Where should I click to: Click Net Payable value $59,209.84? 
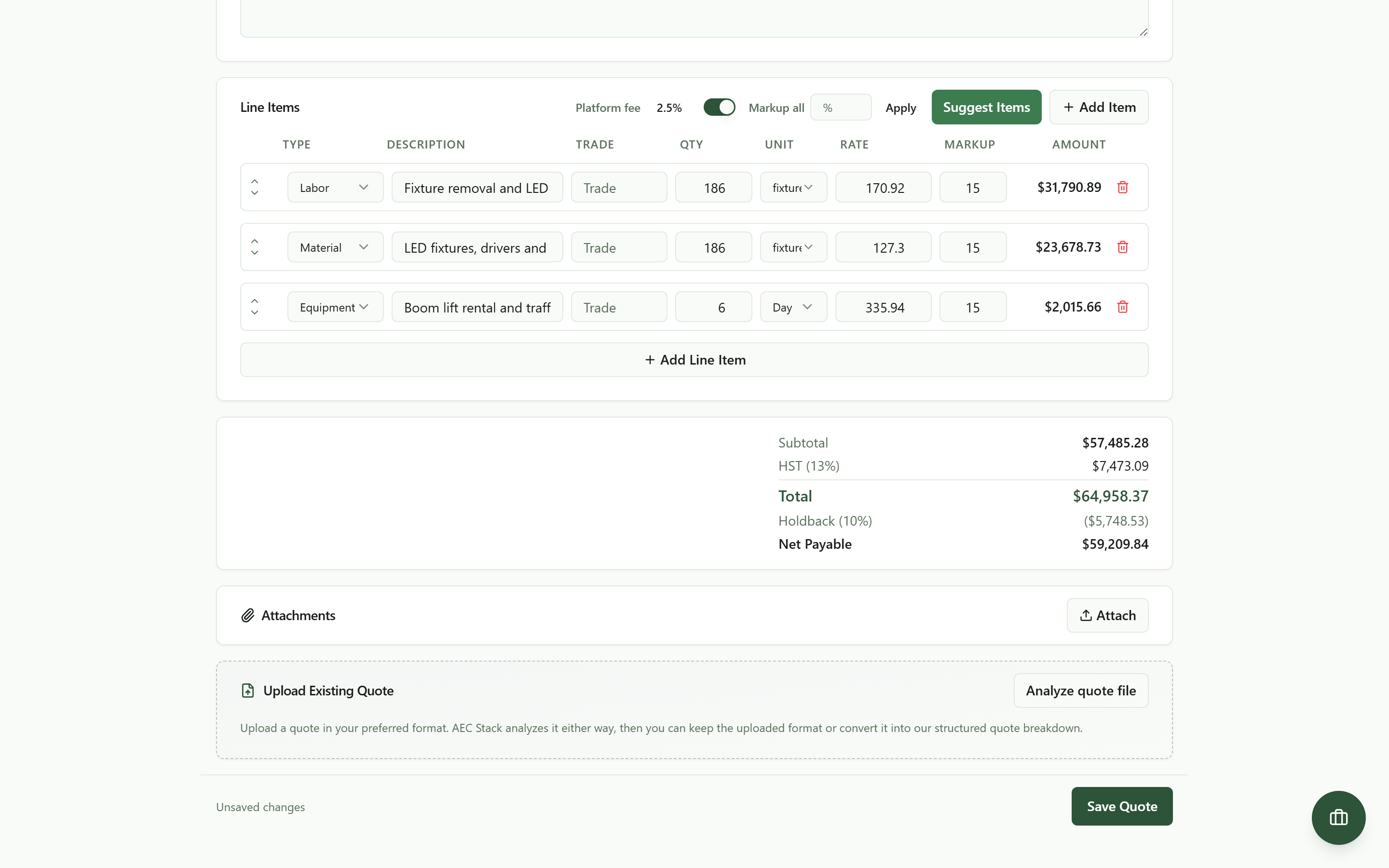[1115, 543]
